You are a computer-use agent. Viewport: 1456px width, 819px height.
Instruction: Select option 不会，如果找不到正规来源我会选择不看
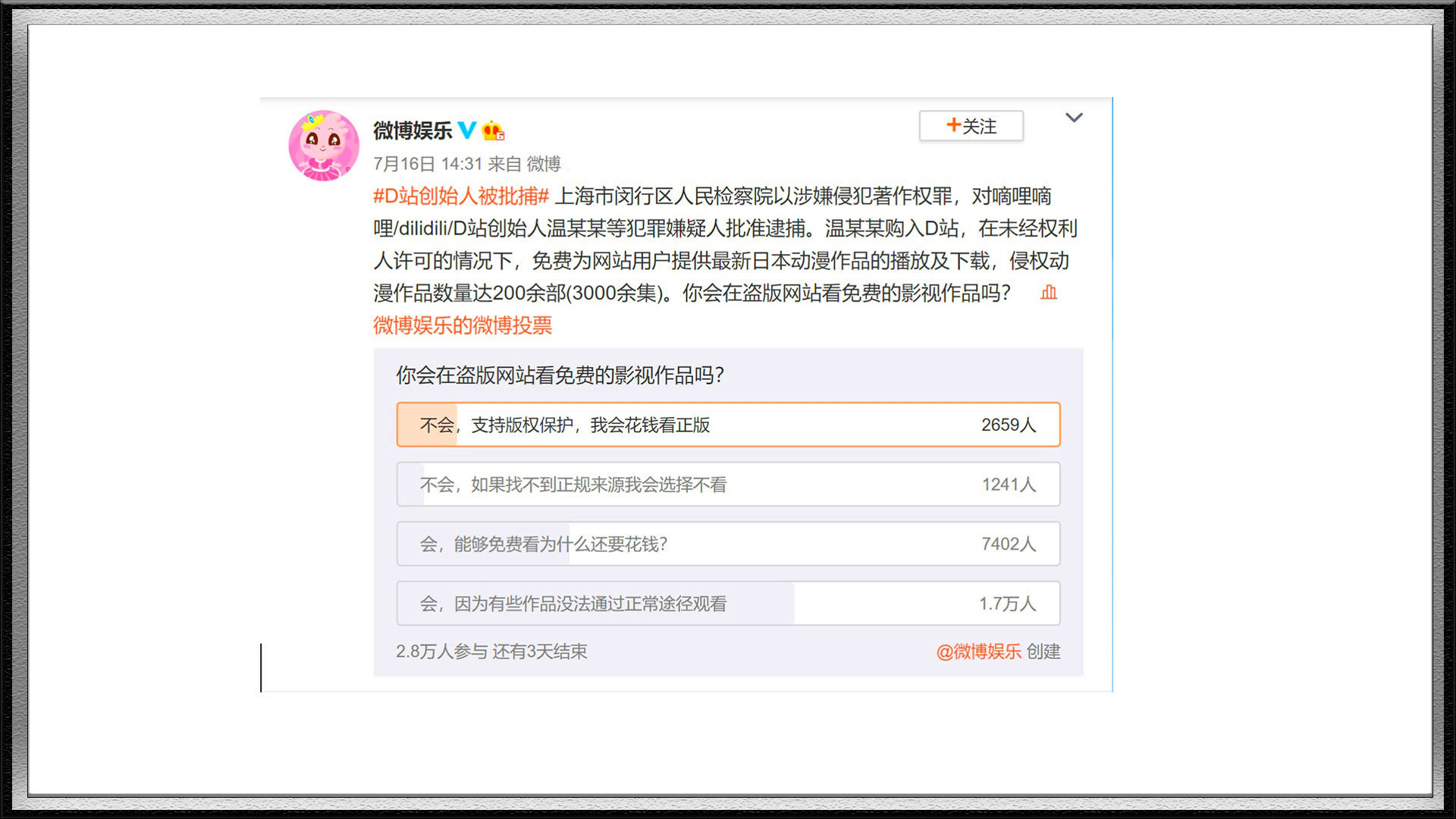pos(573,485)
